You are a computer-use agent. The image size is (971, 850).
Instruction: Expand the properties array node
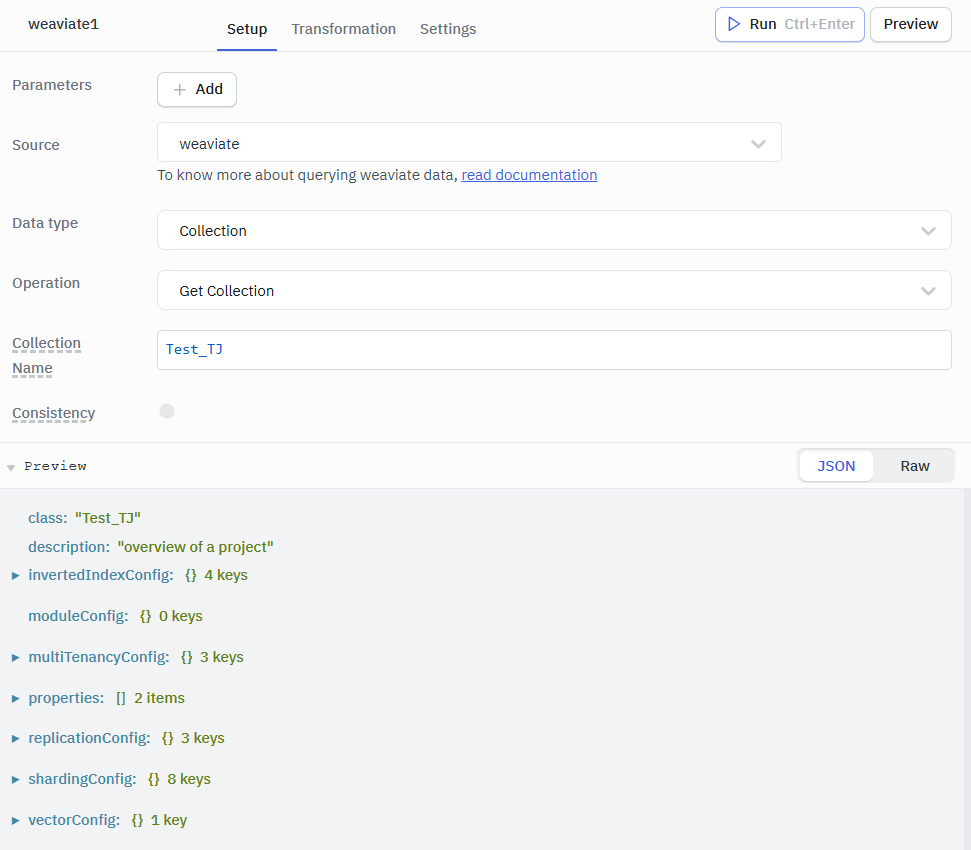coord(15,698)
